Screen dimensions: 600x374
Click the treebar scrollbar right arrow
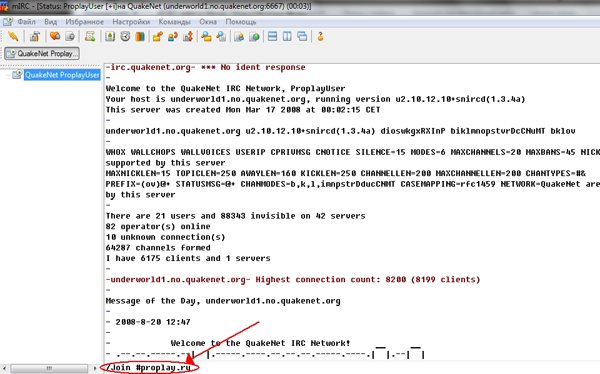[x=95, y=368]
